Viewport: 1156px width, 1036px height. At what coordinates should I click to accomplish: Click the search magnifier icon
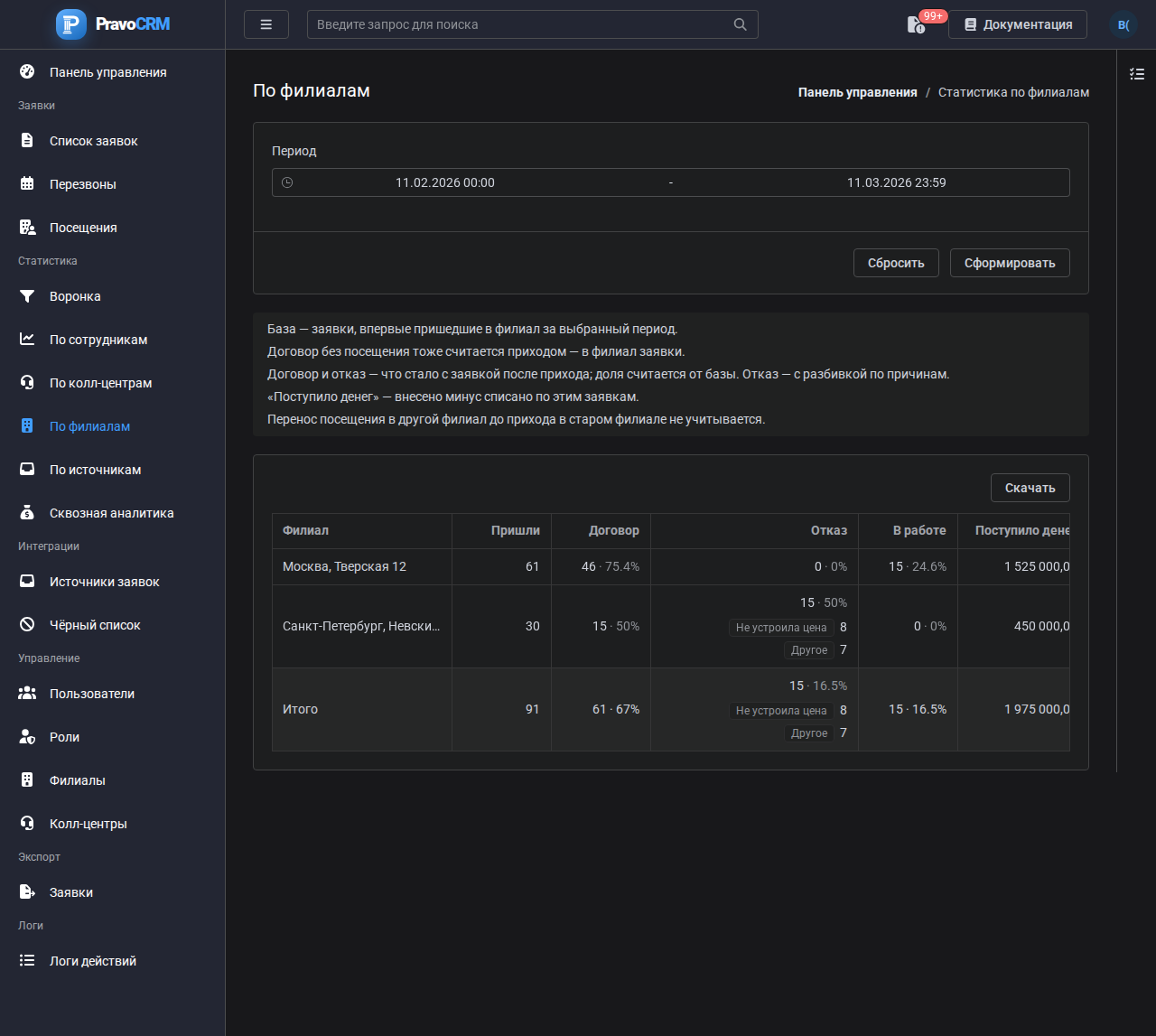[740, 24]
